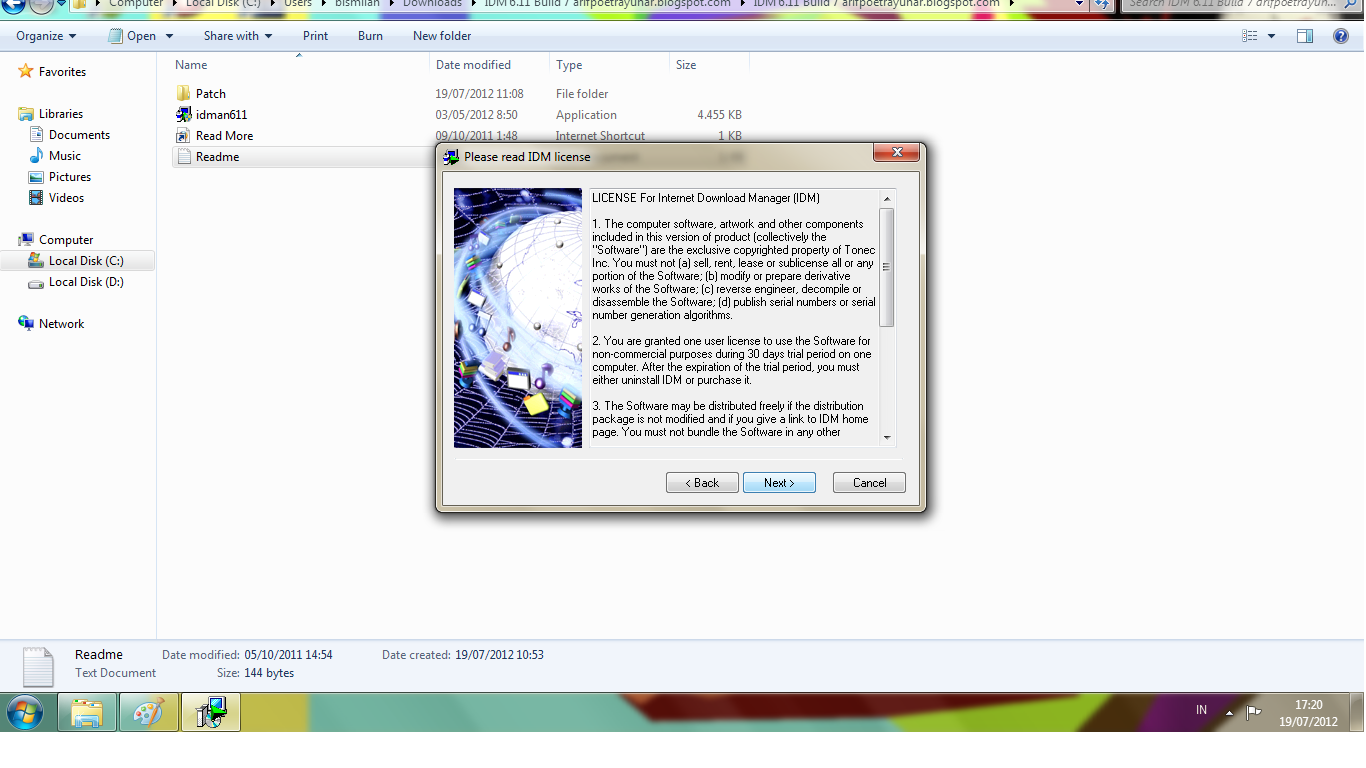The width and height of the screenshot is (1366, 768).
Task: Click the large Readme file icon in details pane
Action: (38, 666)
